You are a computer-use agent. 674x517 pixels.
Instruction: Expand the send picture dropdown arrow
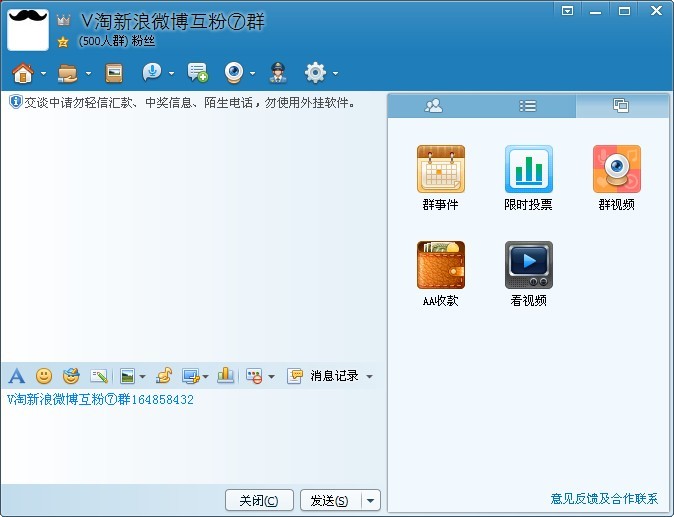click(x=142, y=377)
